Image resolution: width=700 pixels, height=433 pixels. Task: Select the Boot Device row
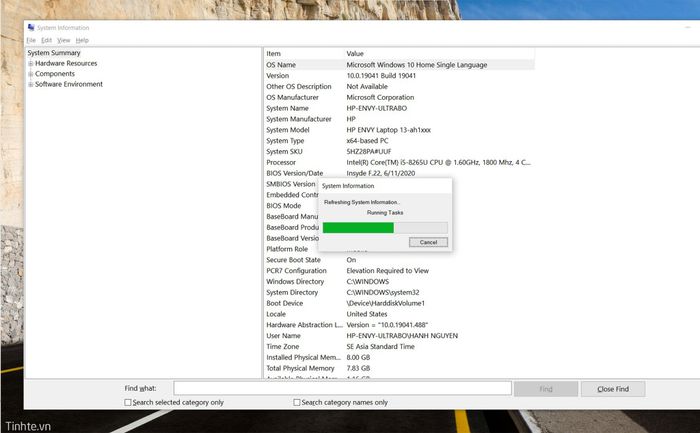(399, 303)
